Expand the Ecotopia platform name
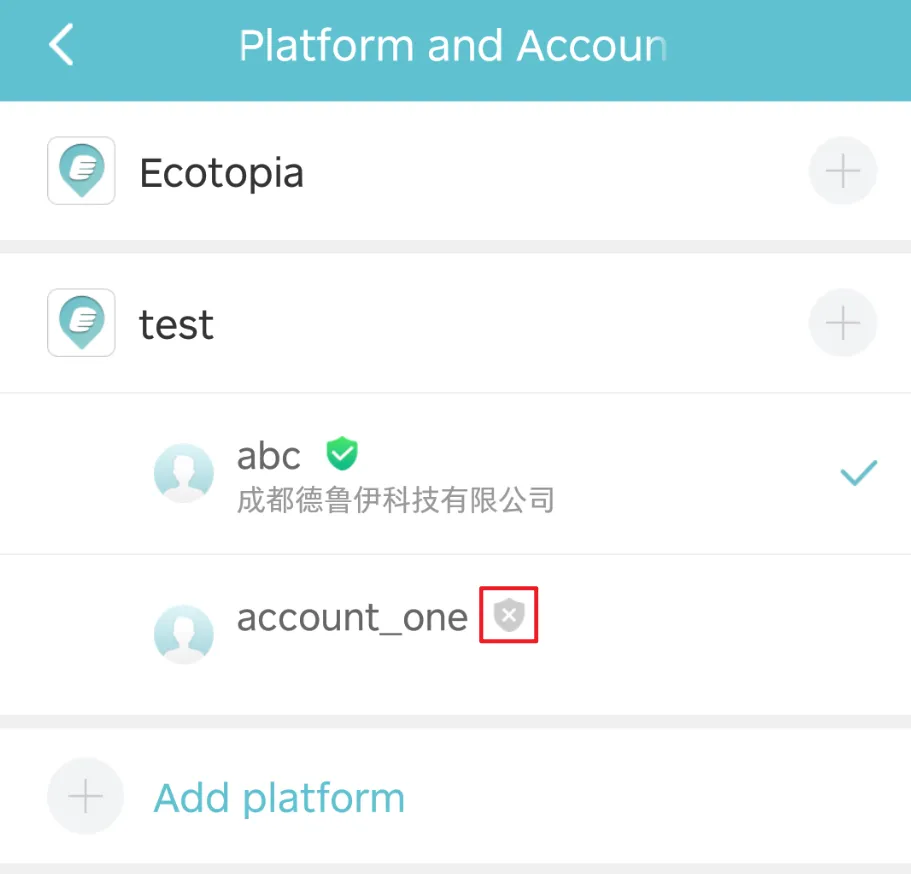Viewport: 911px width, 874px height. 221,173
